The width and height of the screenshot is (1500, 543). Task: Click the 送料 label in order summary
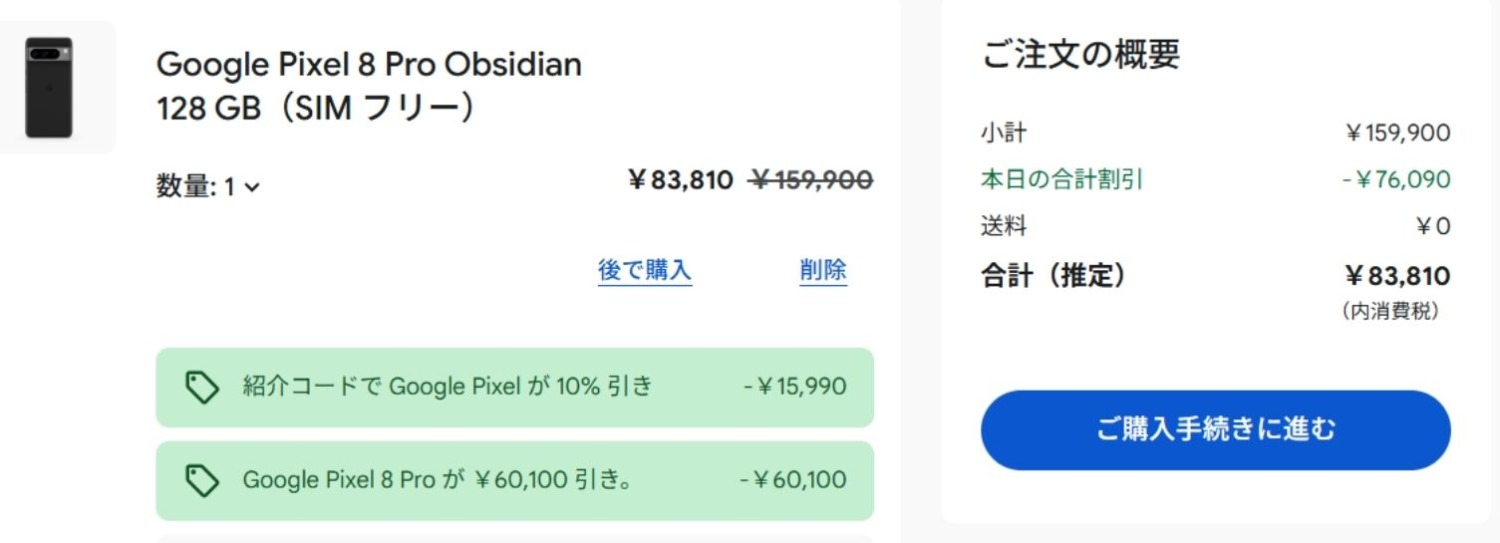1003,226
